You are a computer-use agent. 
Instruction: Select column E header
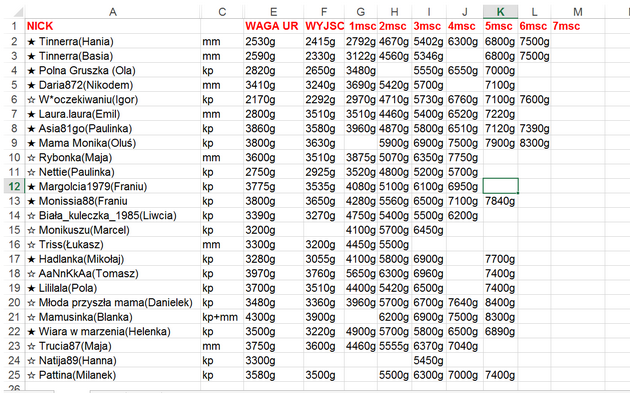click(x=273, y=12)
